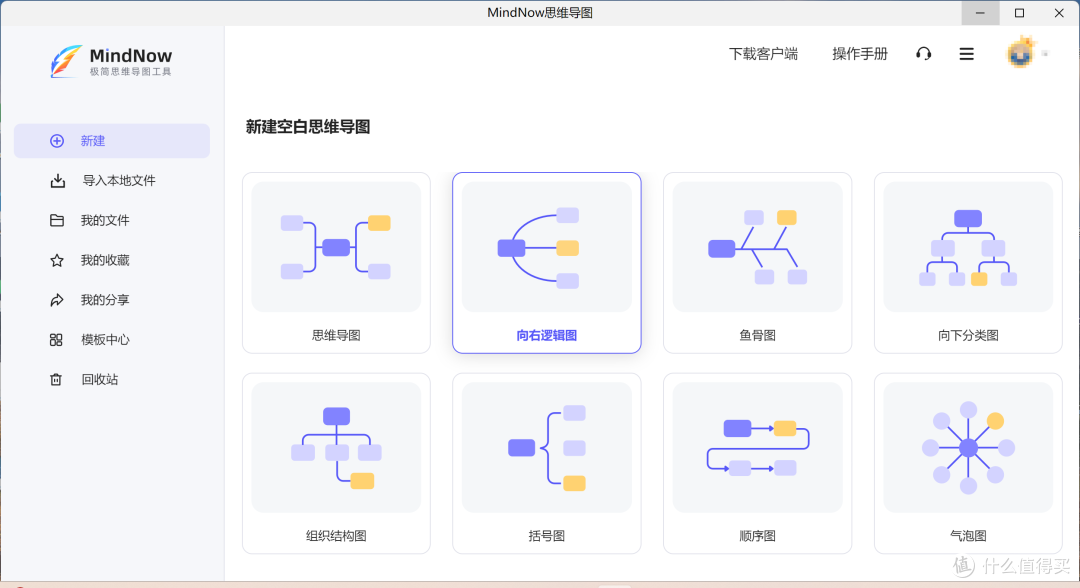Expand the dropdown arrow beside avatar
The height and width of the screenshot is (588, 1080).
pyautogui.click(x=1045, y=54)
